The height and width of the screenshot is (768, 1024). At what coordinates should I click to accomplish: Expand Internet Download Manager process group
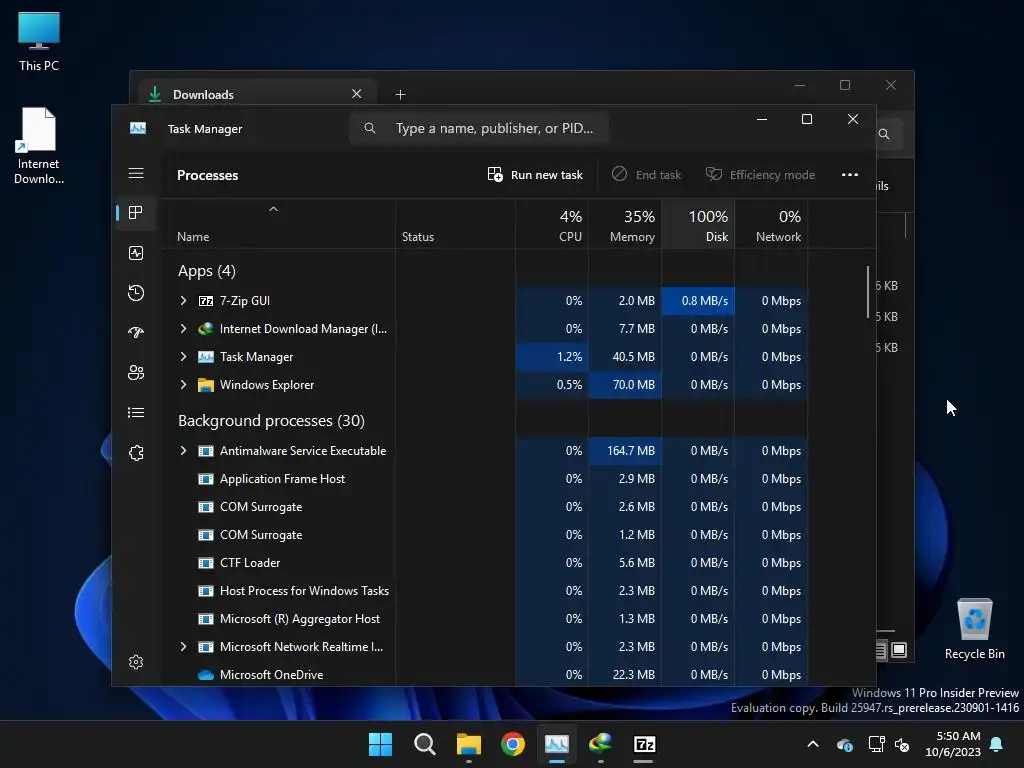click(184, 328)
